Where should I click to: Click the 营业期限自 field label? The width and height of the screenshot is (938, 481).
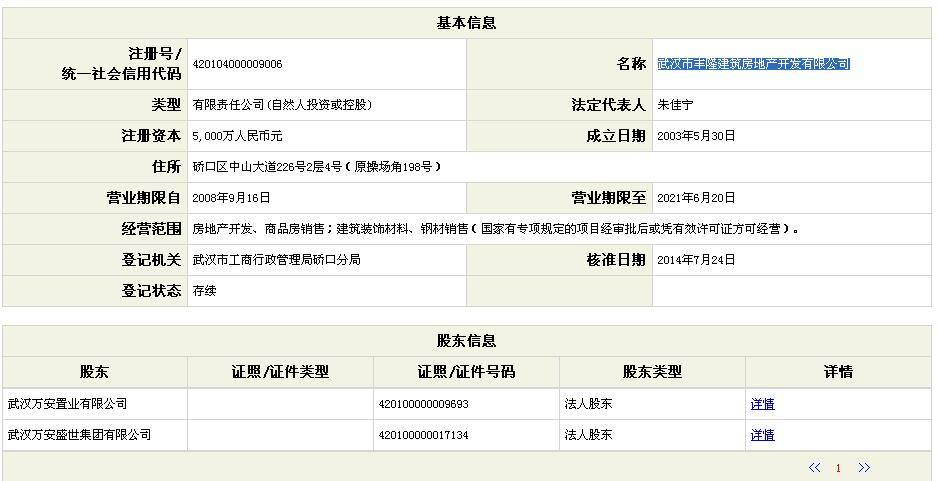144,198
